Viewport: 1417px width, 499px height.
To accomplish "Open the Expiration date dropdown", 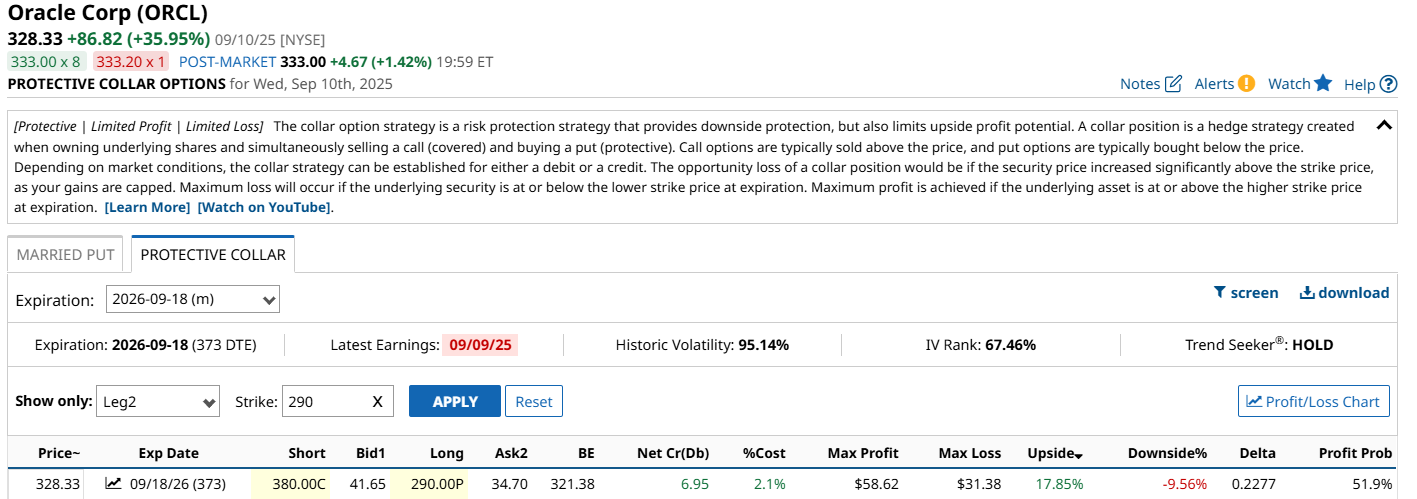I will click(193, 299).
